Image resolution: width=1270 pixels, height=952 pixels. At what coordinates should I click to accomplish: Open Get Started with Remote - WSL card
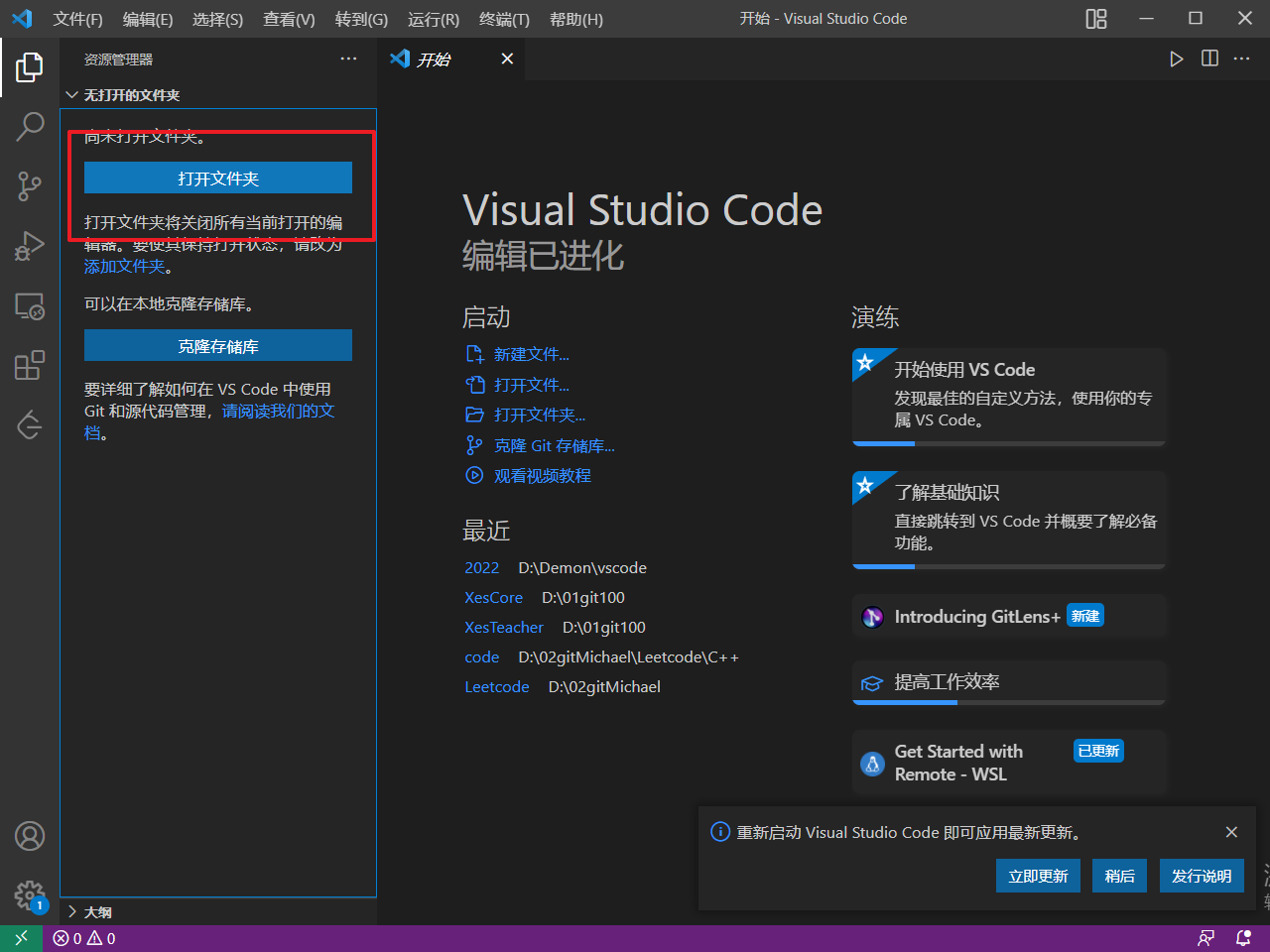click(1009, 763)
